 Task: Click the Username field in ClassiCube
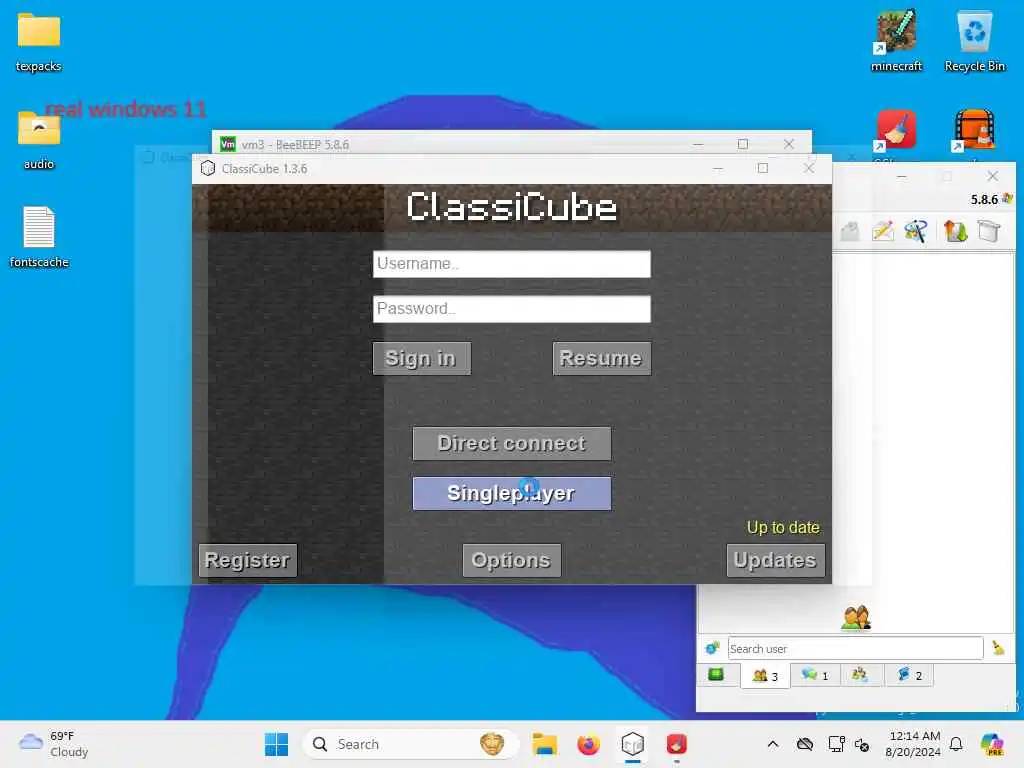(x=511, y=264)
